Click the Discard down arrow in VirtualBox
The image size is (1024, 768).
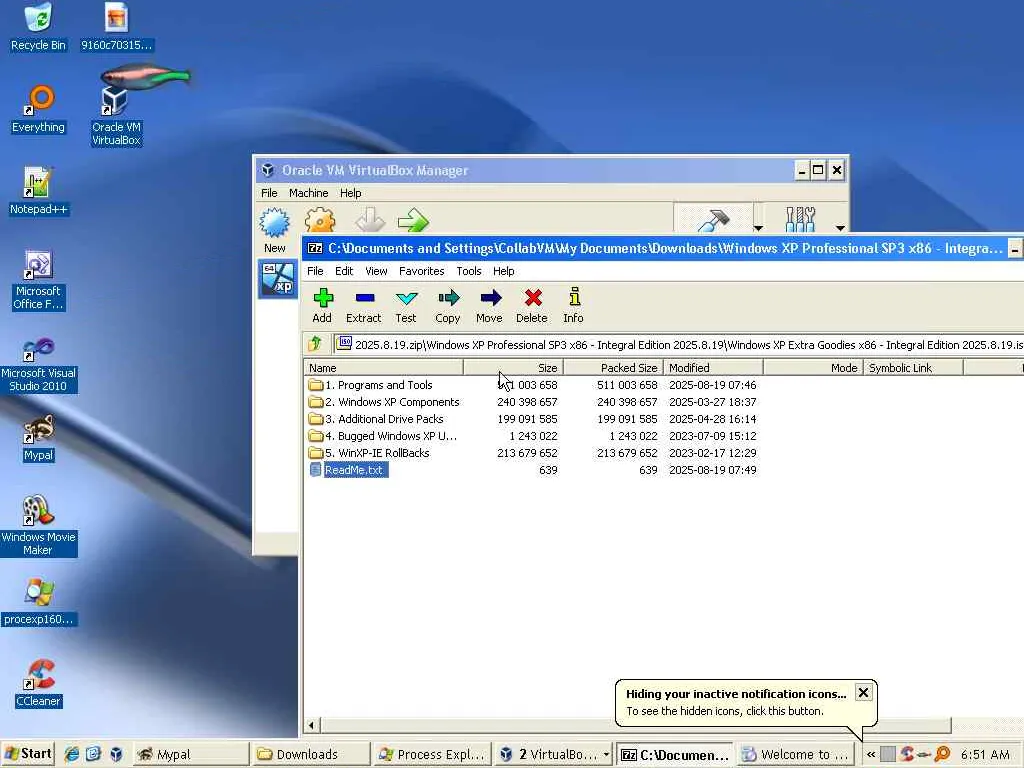click(370, 221)
